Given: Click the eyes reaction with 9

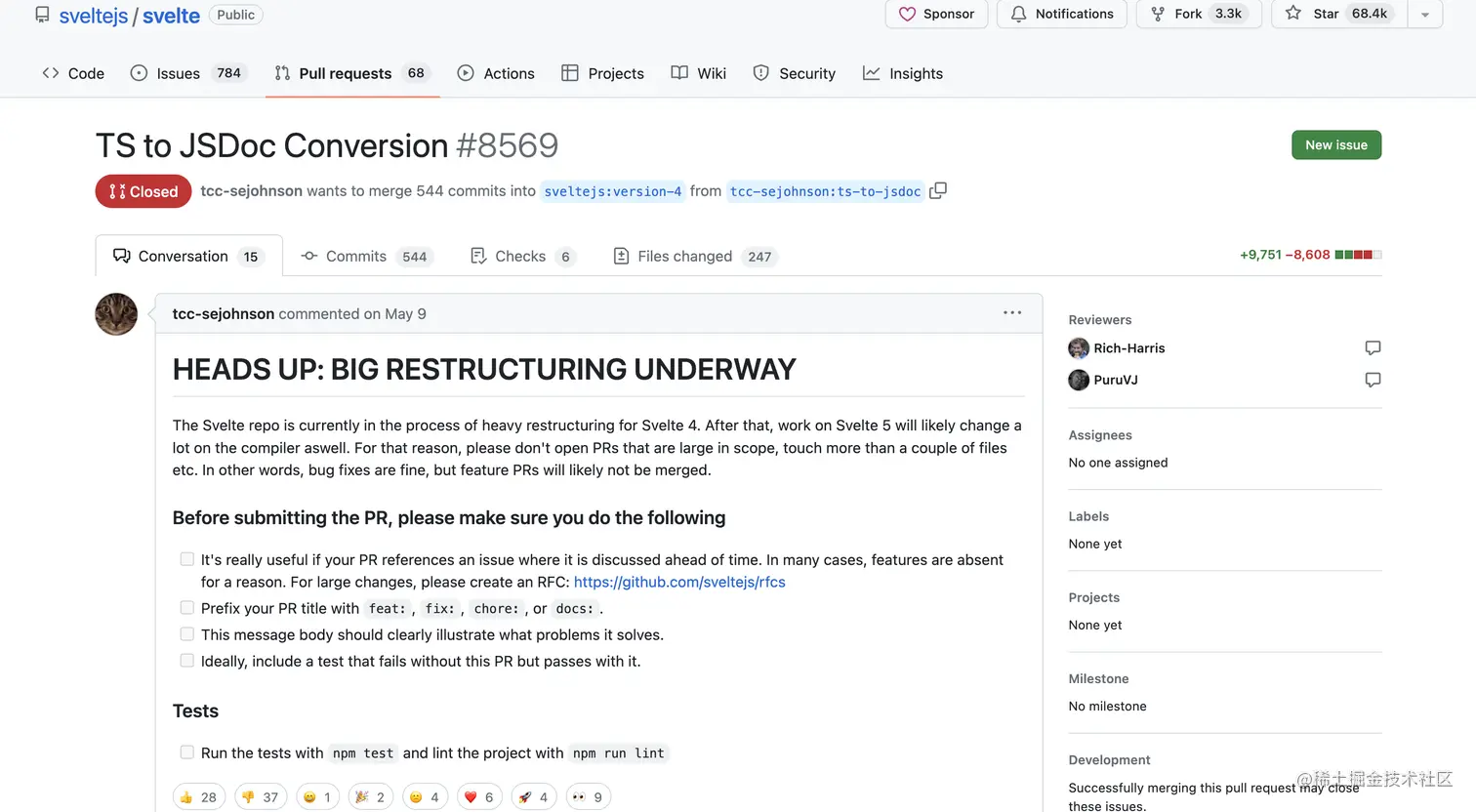Looking at the screenshot, I should (588, 796).
